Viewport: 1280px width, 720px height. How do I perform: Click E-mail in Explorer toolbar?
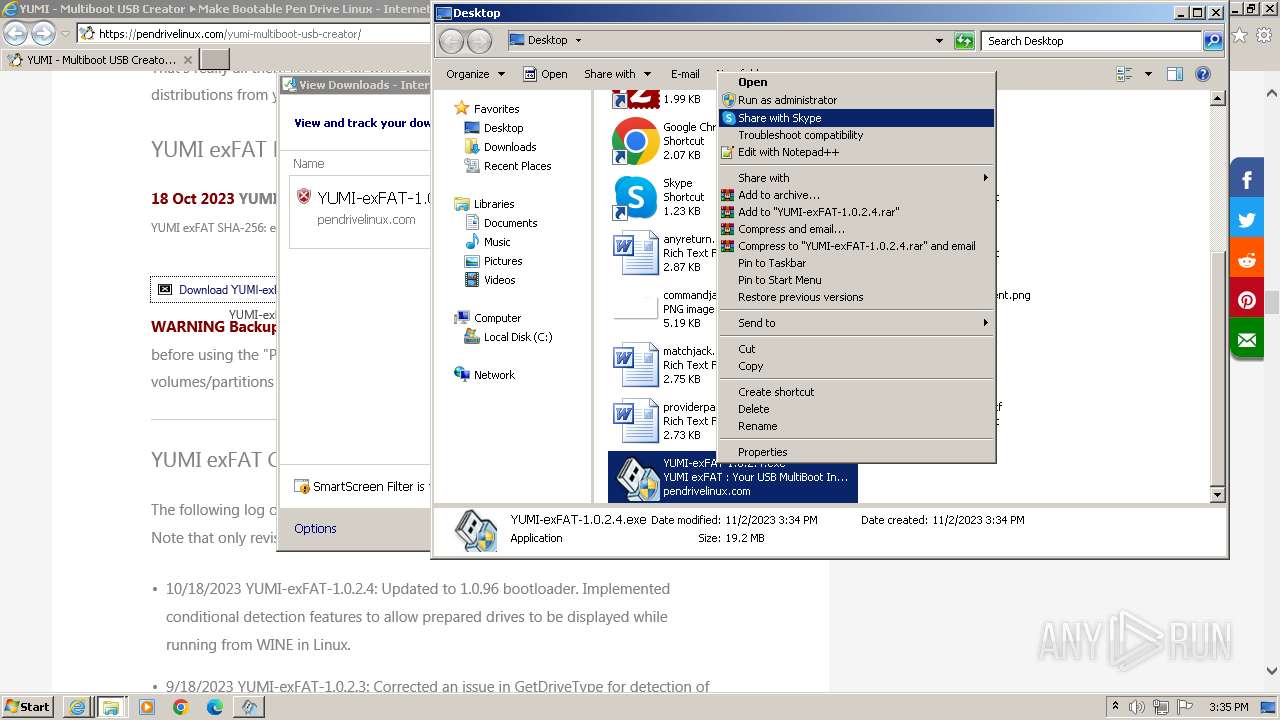click(x=685, y=74)
